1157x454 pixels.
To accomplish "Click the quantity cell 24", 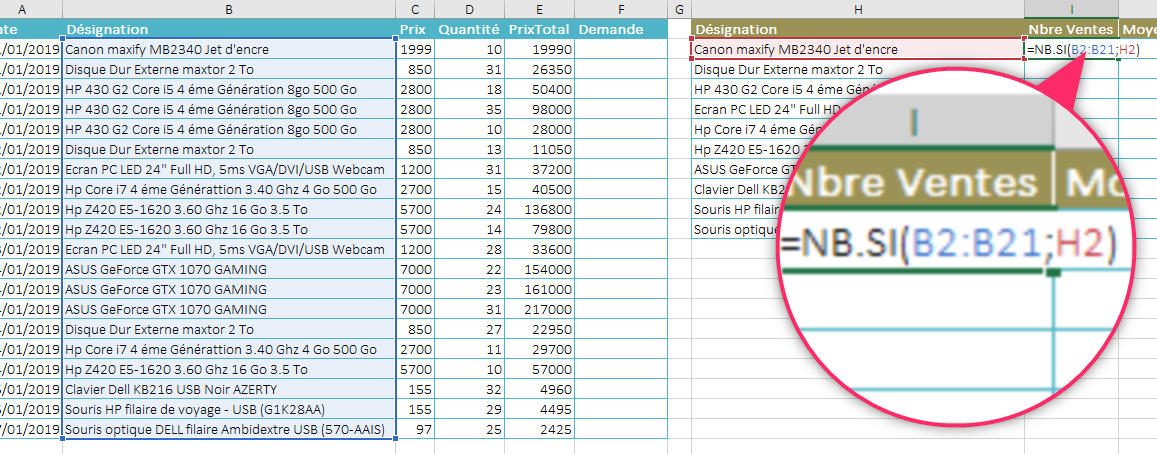I will [469, 209].
